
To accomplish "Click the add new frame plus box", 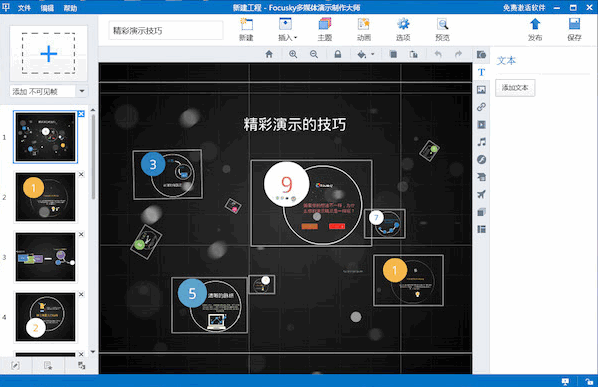I will [x=48, y=53].
